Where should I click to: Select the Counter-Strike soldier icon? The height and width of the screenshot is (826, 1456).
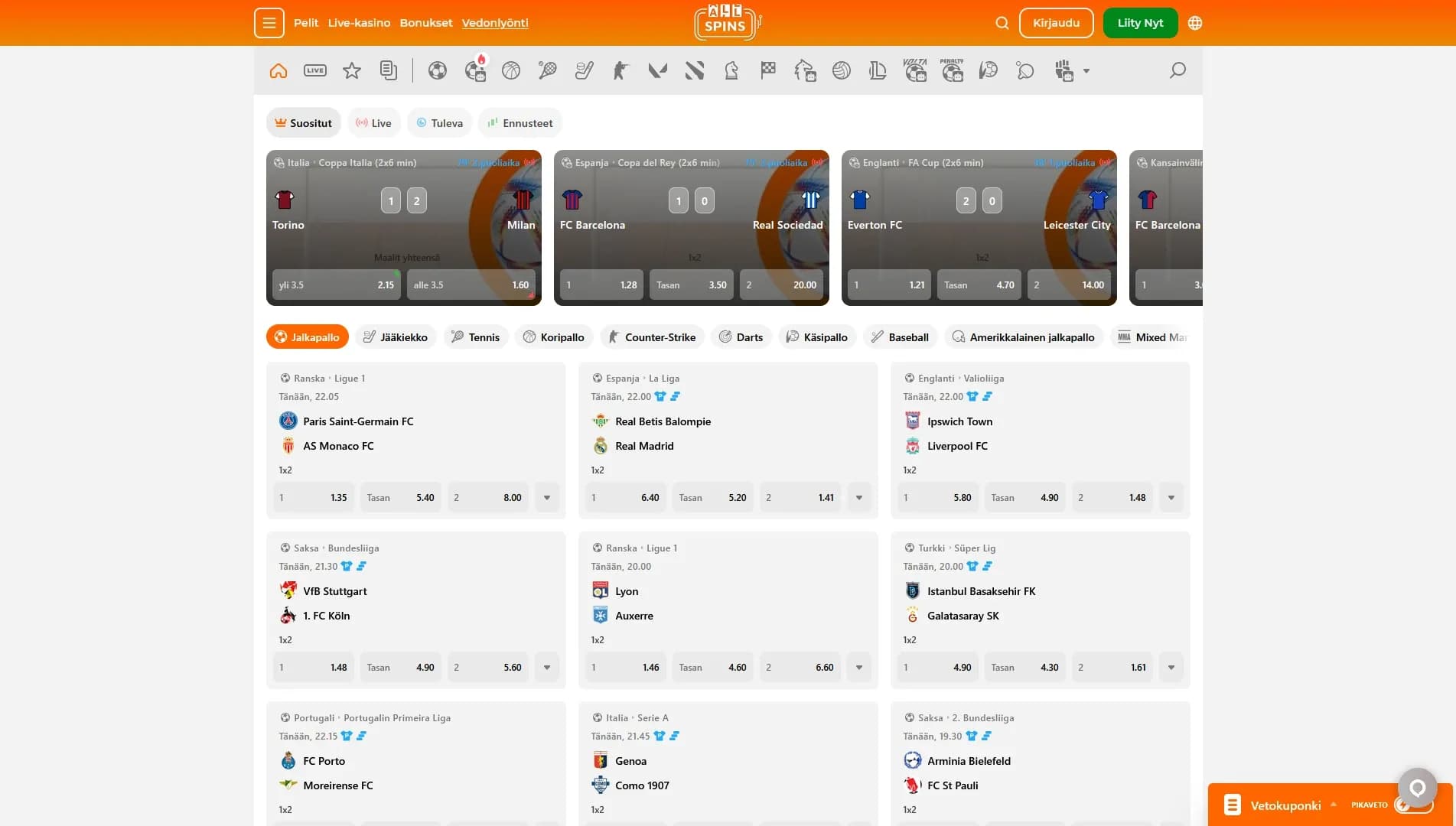(621, 71)
